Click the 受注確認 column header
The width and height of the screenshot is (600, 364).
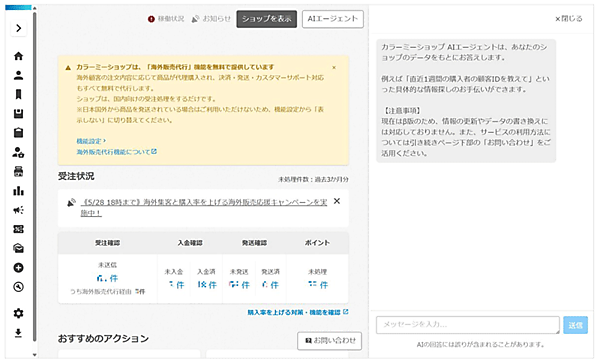tap(108, 243)
